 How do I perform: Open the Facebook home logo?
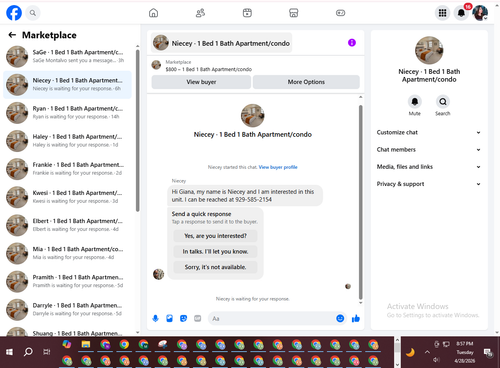(14, 13)
